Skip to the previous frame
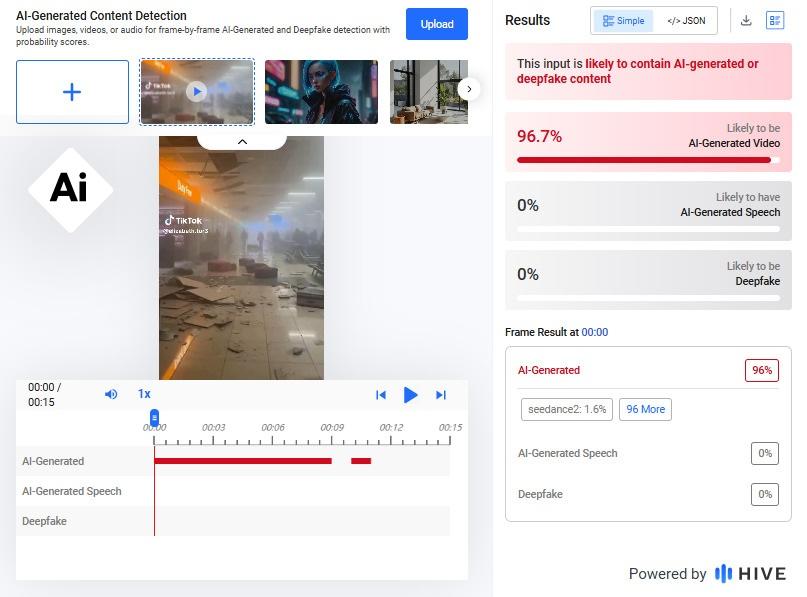Screen dimensions: 807x597 coord(380,395)
